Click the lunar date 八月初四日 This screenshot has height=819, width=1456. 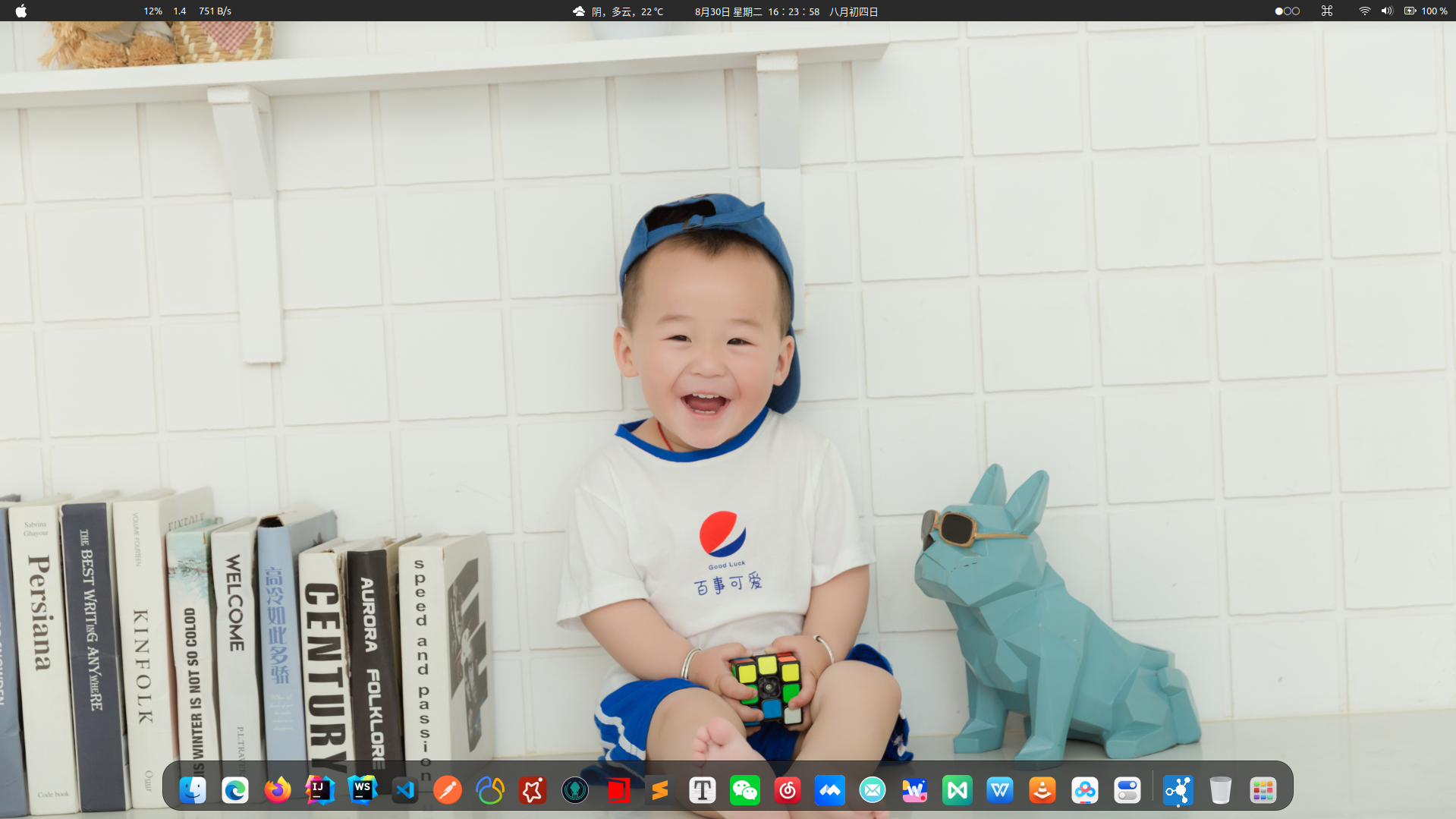(x=854, y=11)
